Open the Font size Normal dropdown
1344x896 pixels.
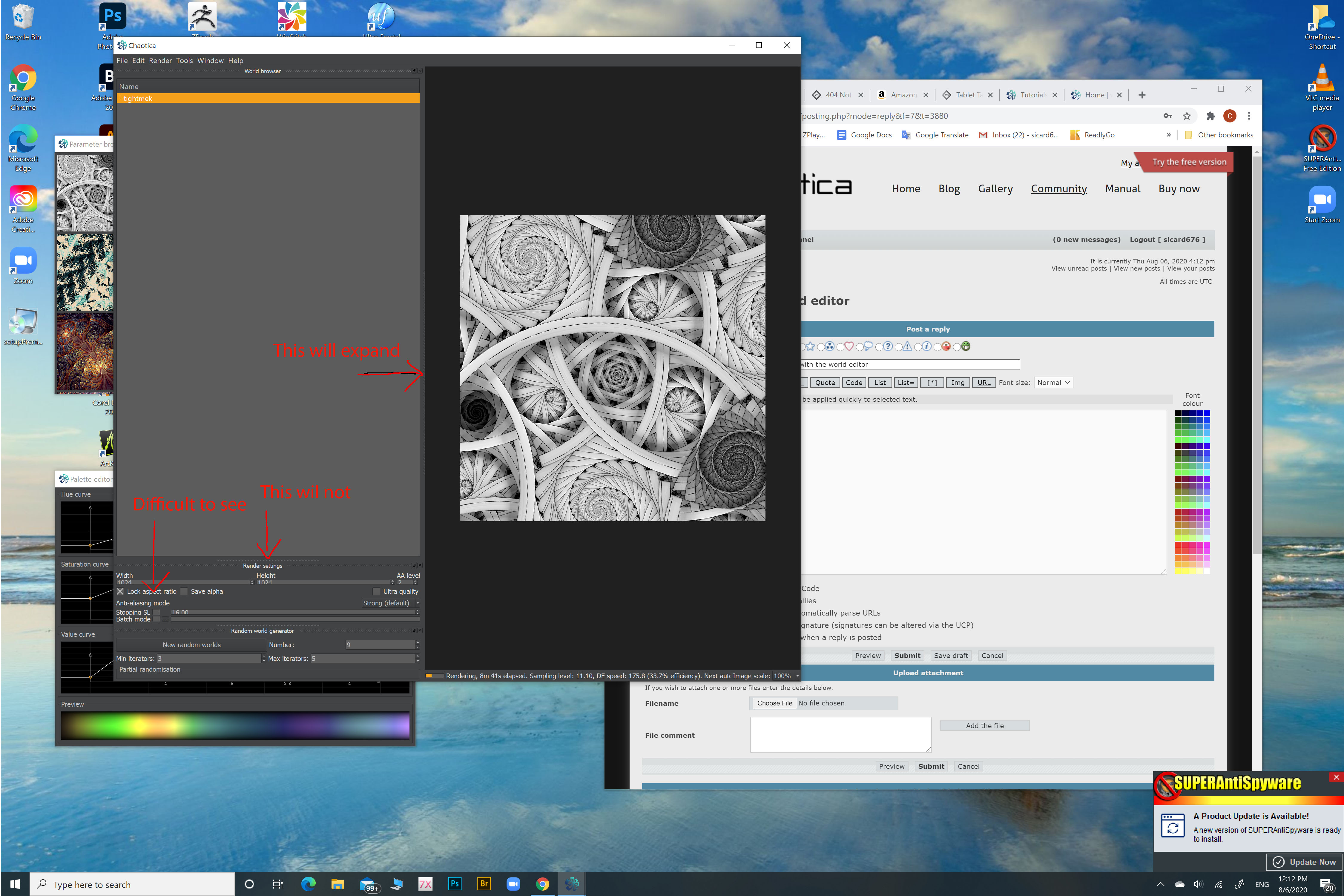coord(1053,383)
